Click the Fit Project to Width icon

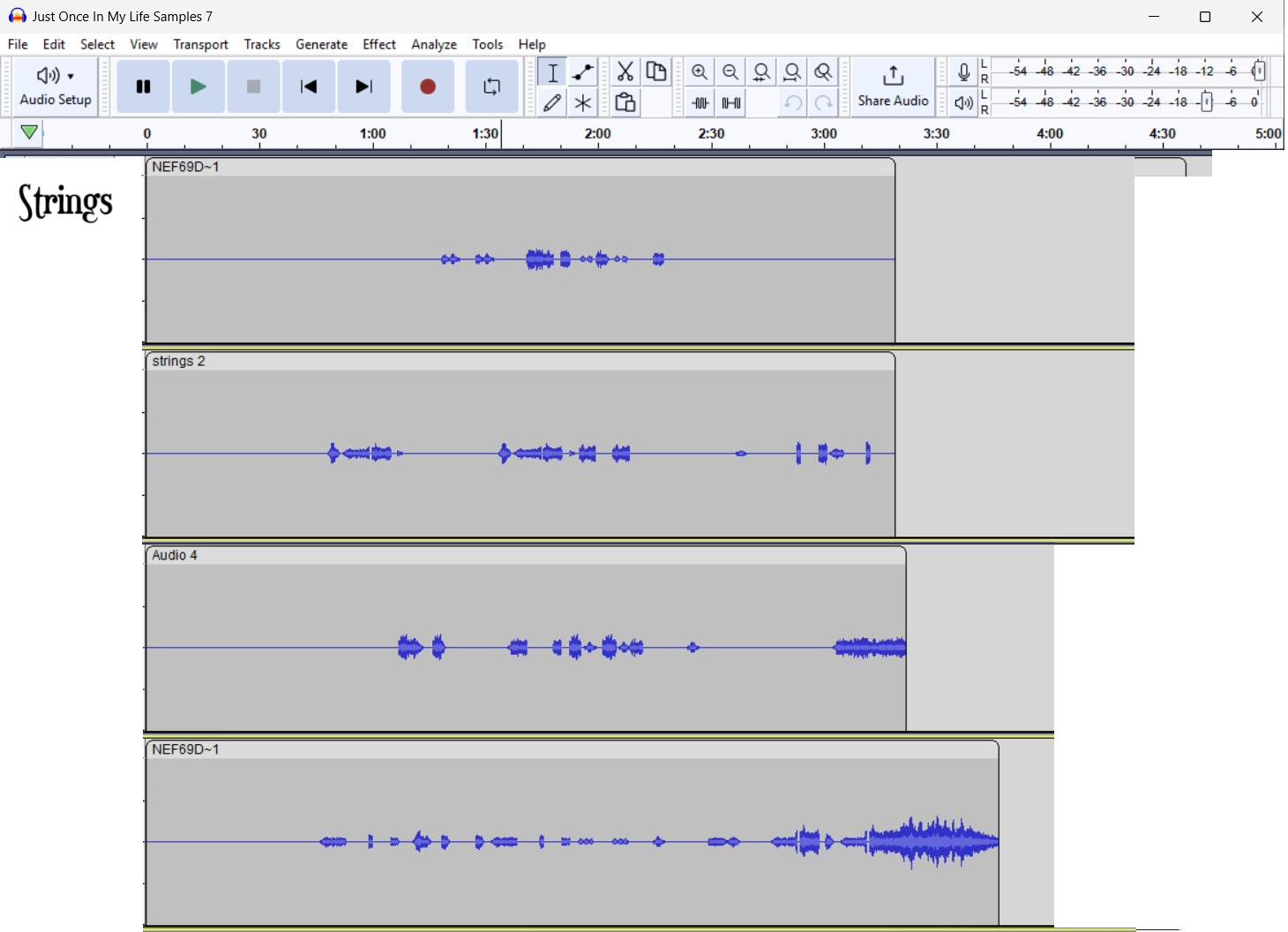793,72
